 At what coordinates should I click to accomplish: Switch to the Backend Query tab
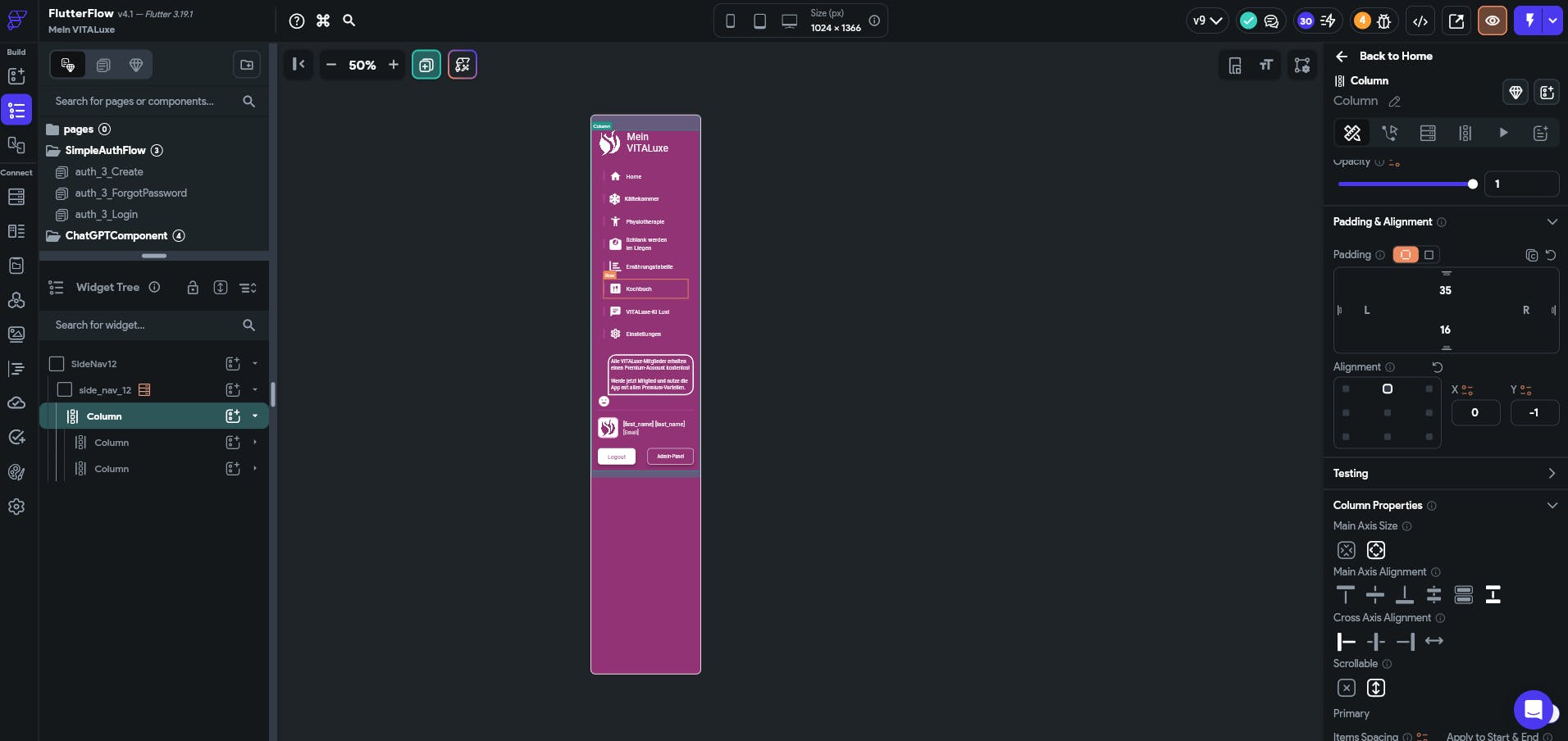[x=1428, y=133]
